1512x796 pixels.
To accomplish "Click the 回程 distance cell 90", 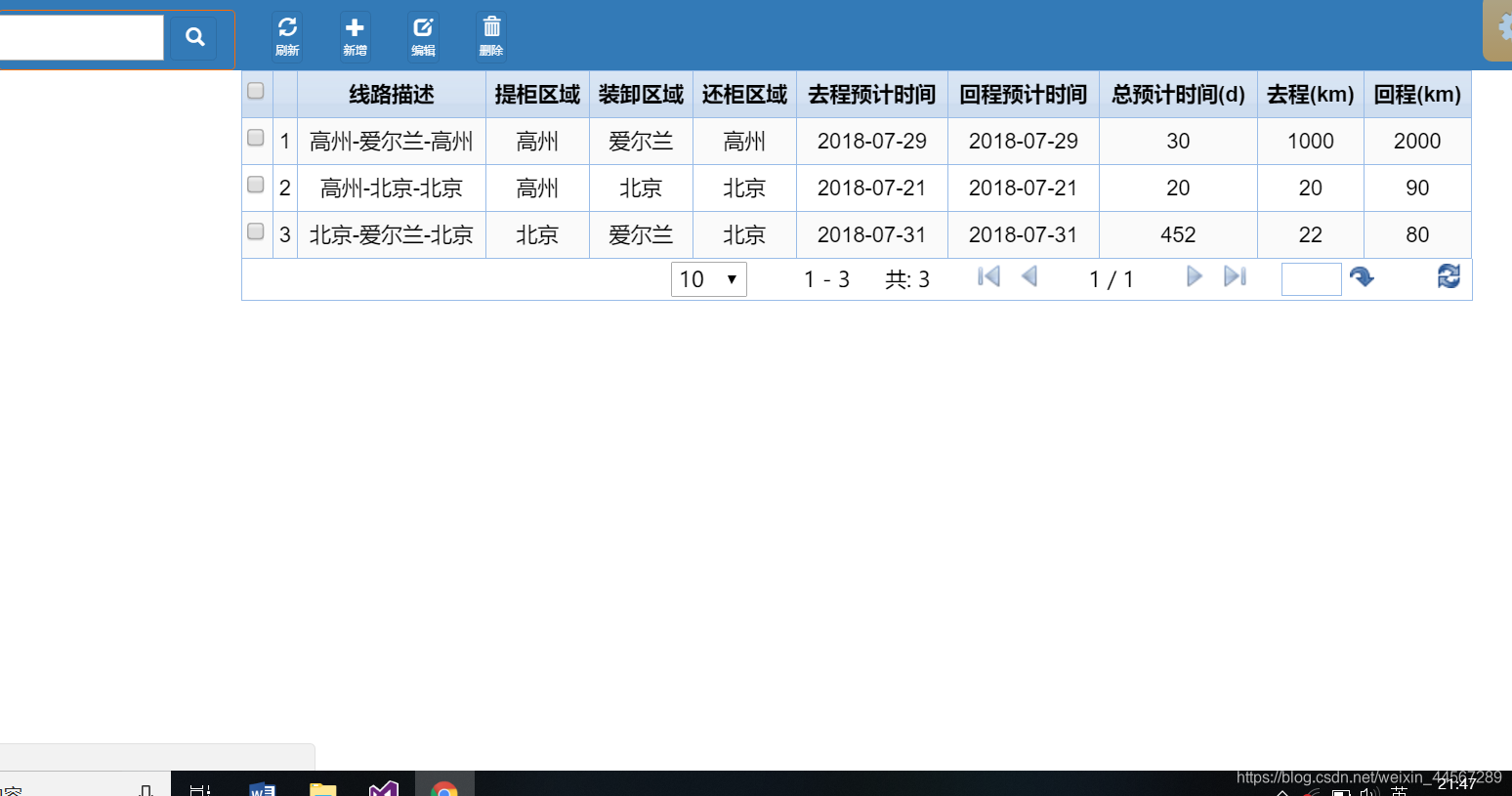I will tap(1417, 189).
